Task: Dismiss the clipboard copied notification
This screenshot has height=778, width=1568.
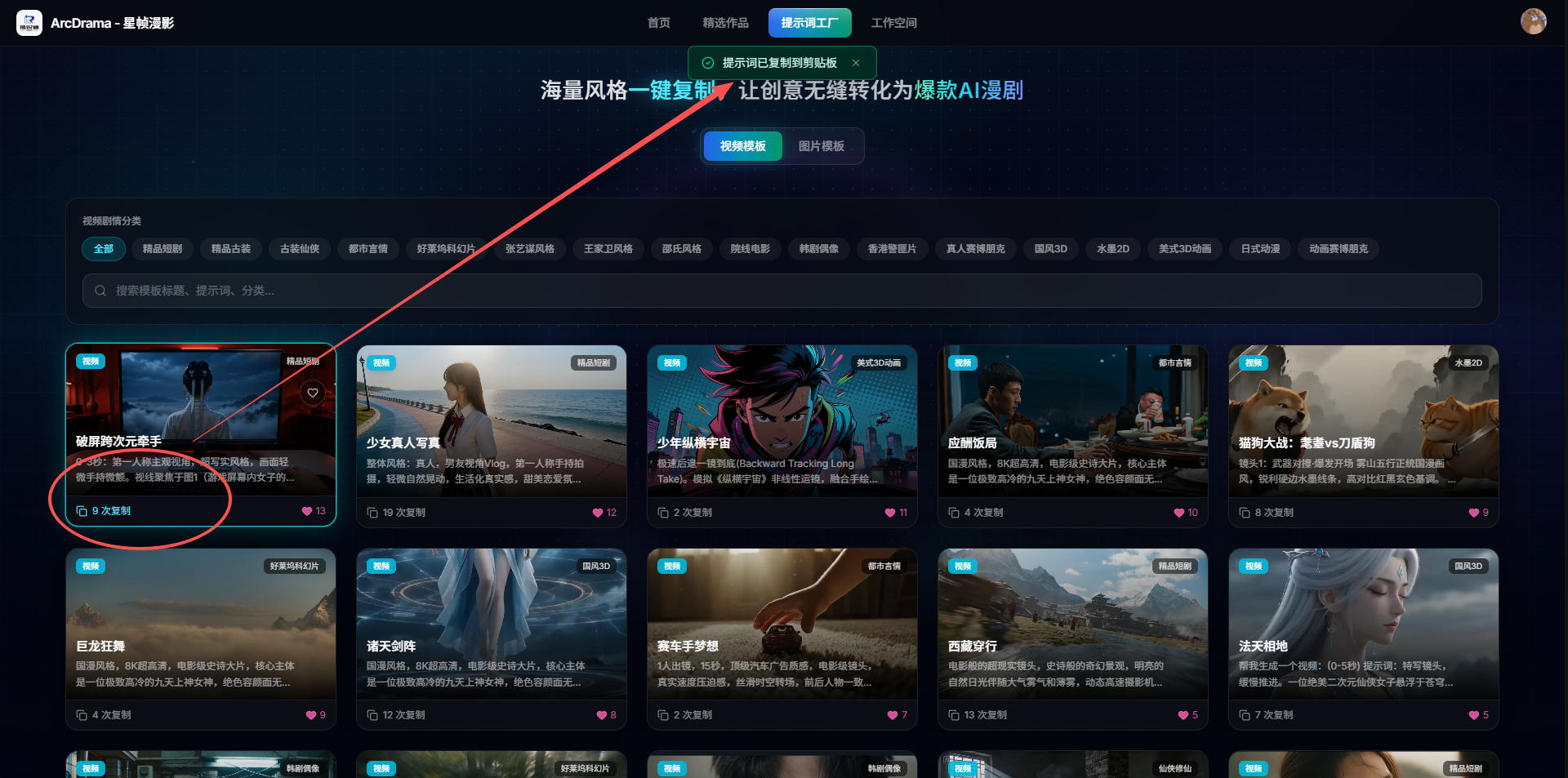Action: click(x=856, y=63)
